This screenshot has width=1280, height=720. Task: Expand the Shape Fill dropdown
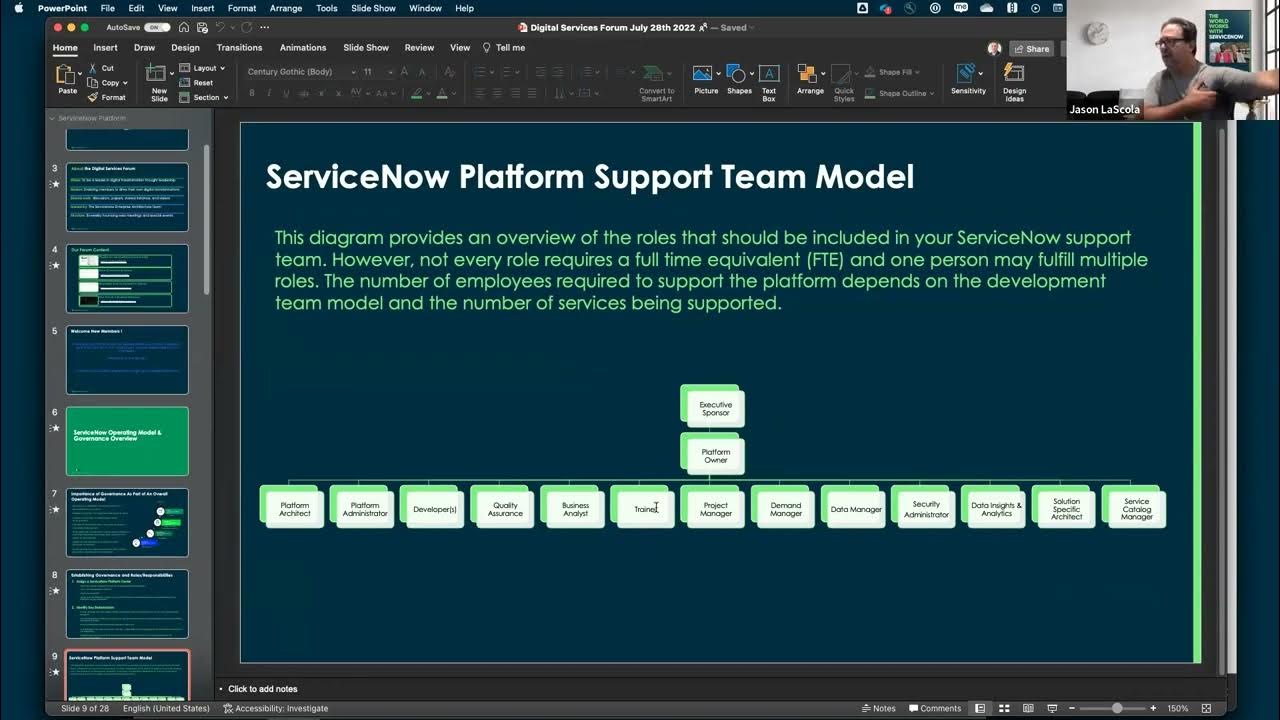click(889, 72)
